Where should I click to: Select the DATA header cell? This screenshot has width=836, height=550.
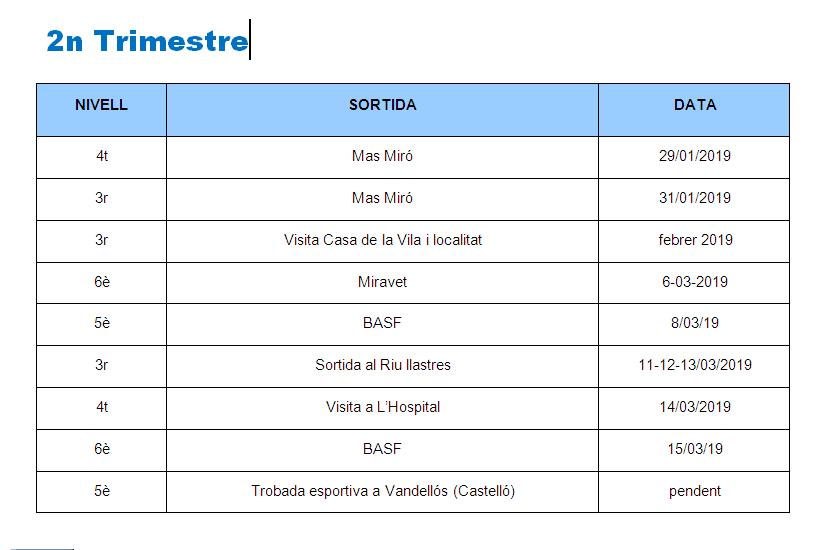[694, 105]
